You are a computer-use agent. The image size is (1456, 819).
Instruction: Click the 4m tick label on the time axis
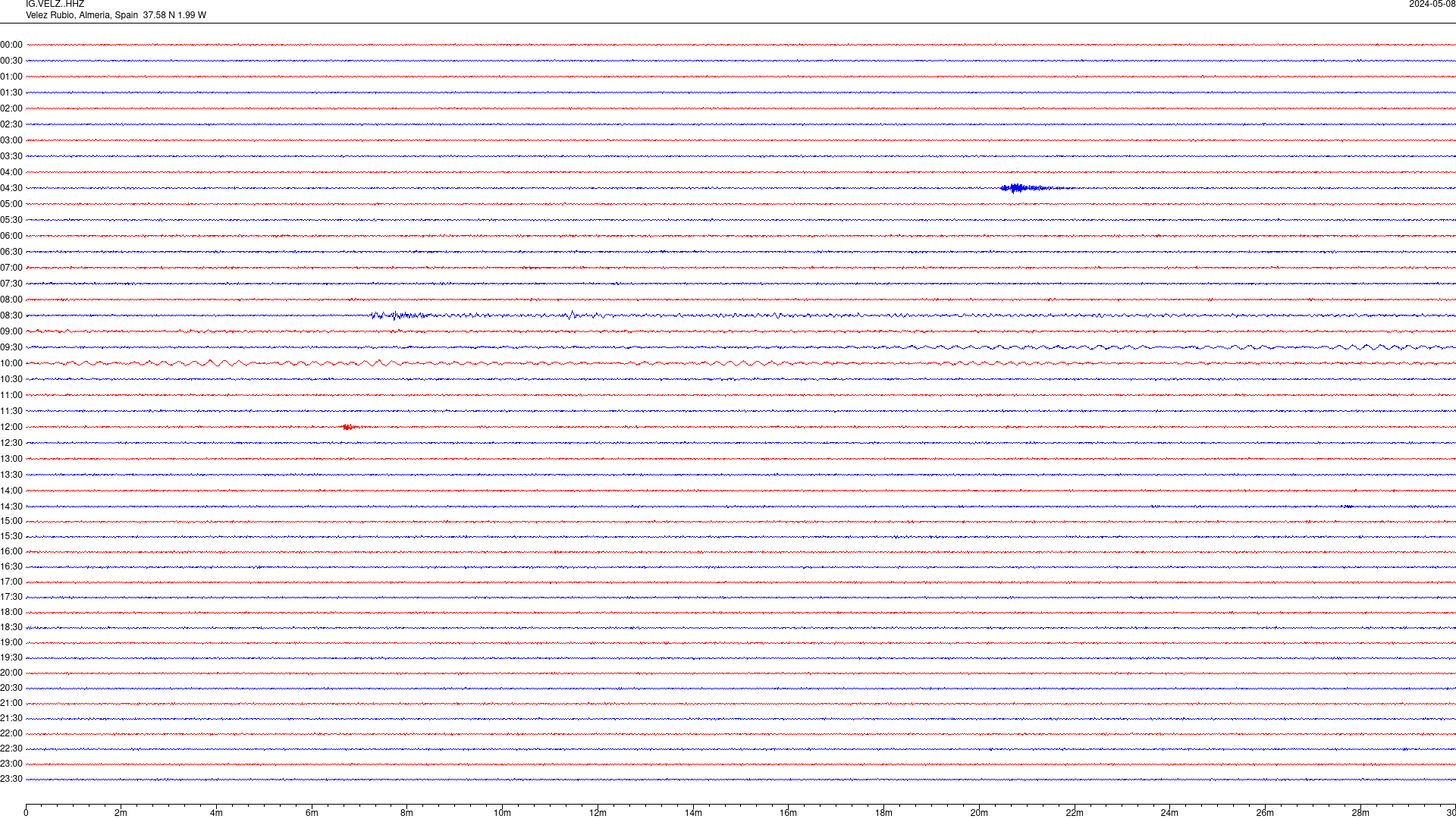[216, 813]
